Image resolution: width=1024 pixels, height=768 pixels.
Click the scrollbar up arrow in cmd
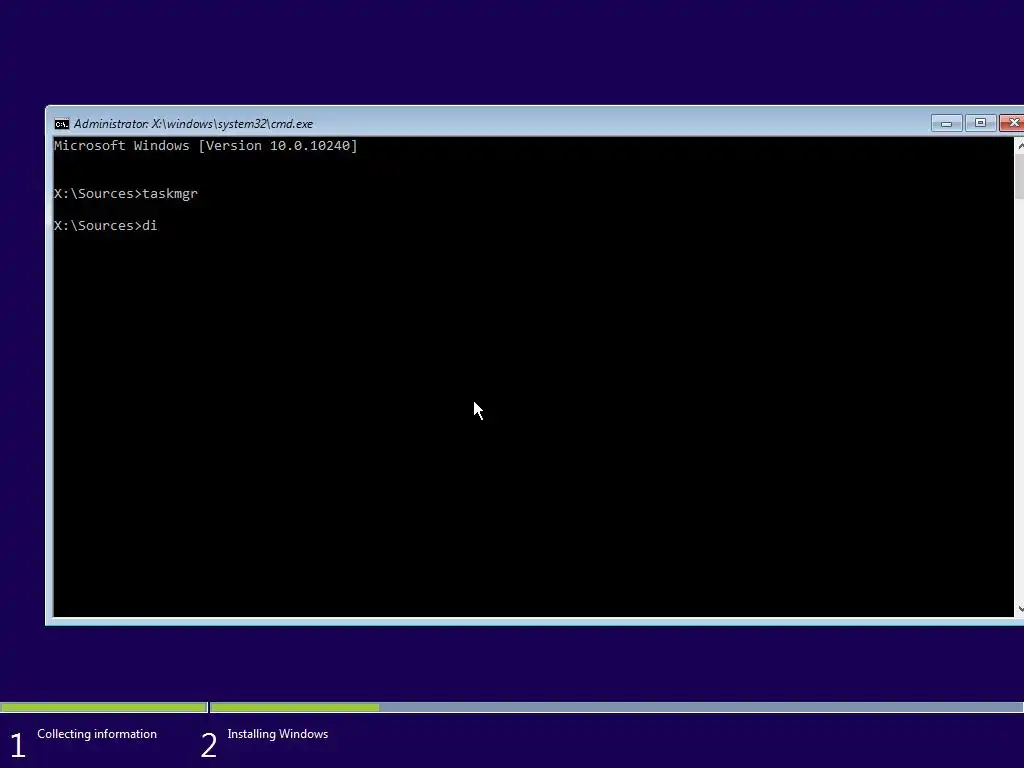click(x=1020, y=146)
